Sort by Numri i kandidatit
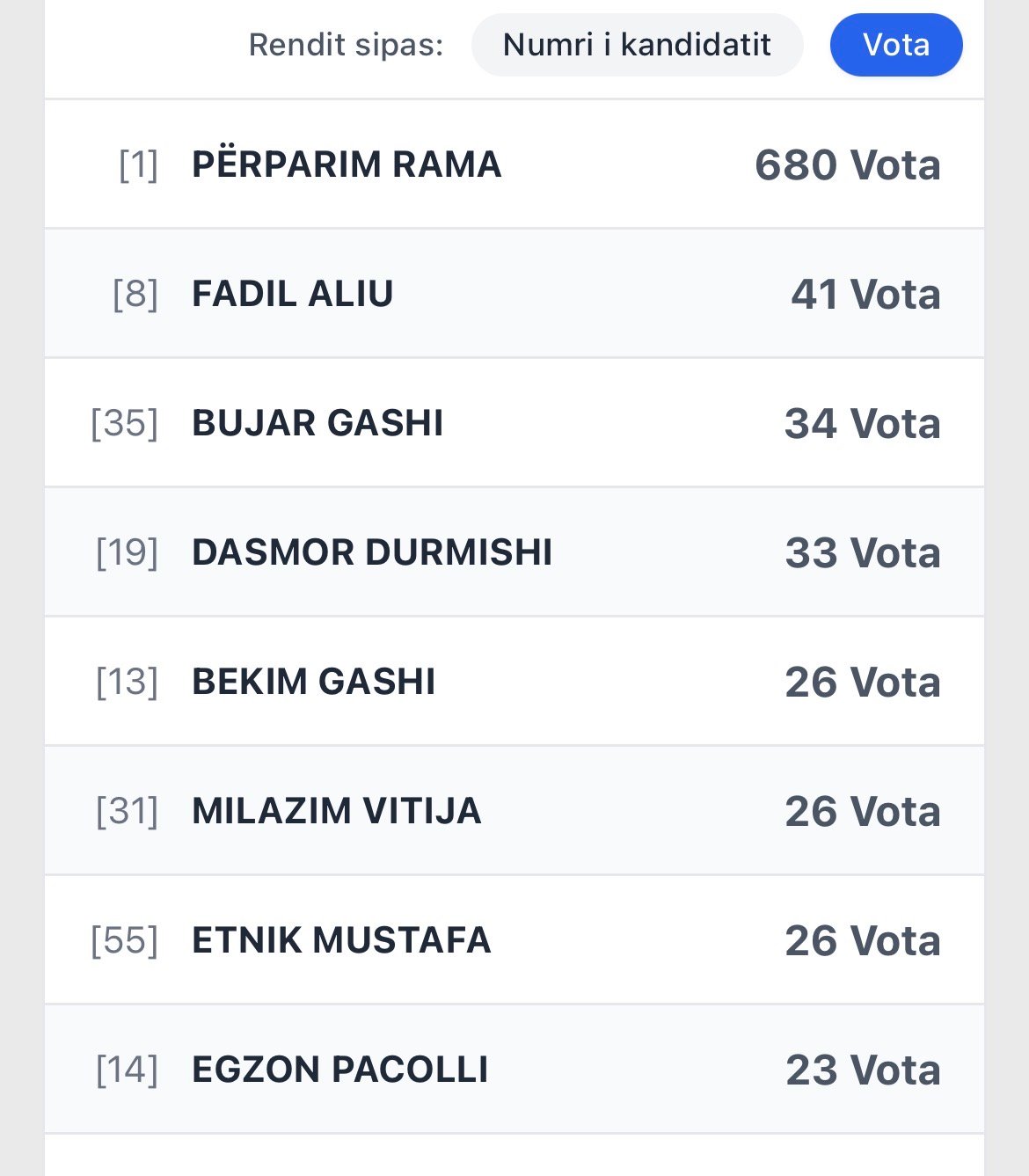Viewport: 1029px width, 1176px height. click(637, 45)
